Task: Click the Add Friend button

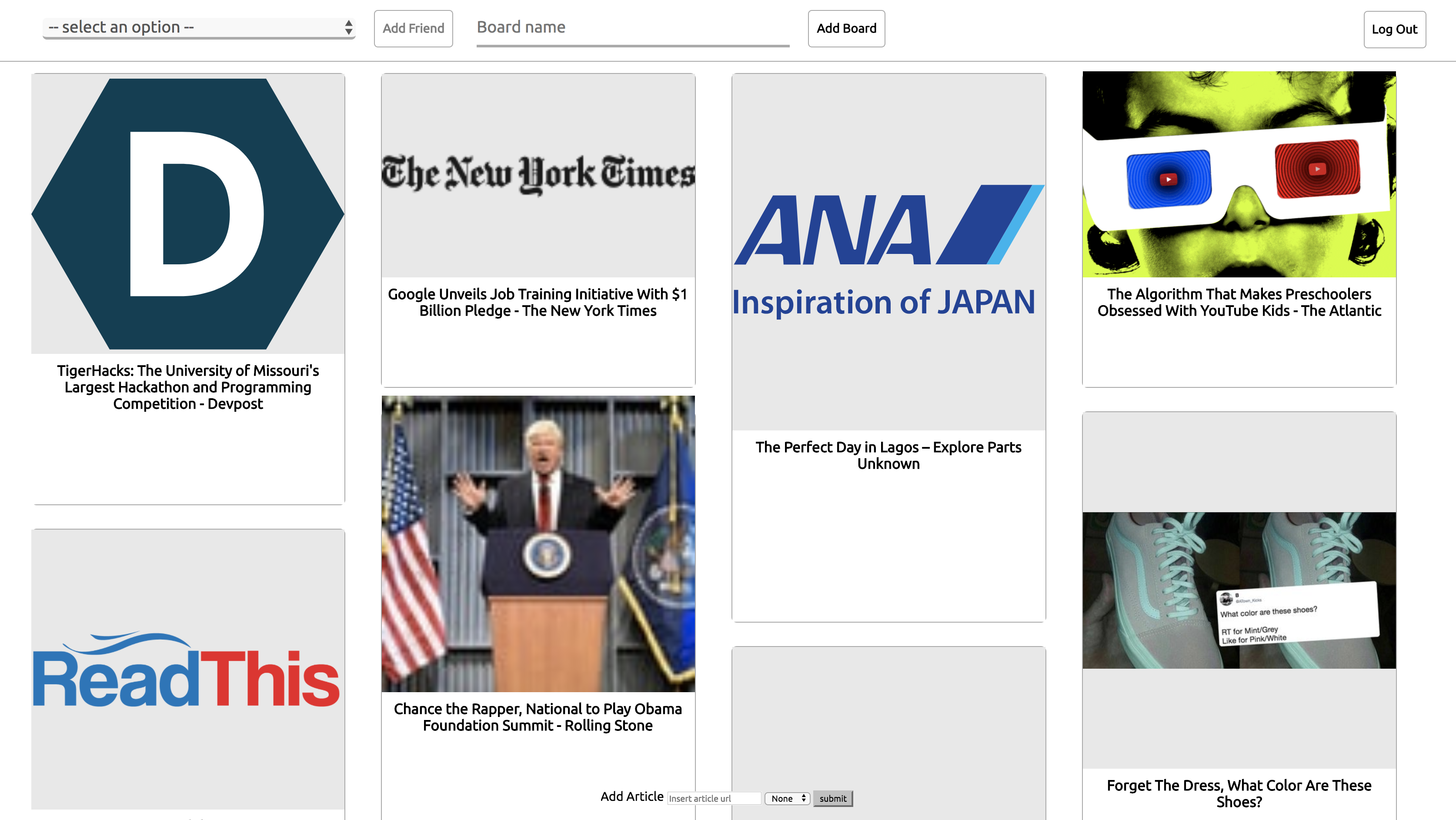Action: (x=413, y=28)
